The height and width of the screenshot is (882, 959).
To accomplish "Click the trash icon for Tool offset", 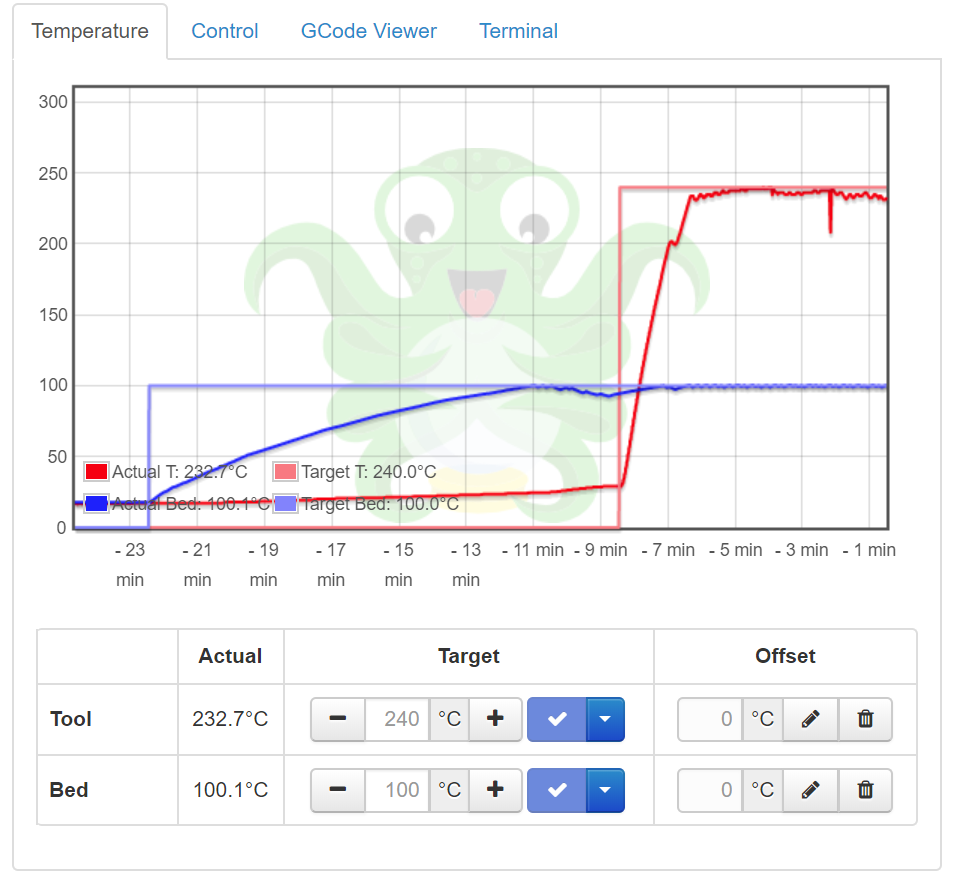I will [x=865, y=718].
